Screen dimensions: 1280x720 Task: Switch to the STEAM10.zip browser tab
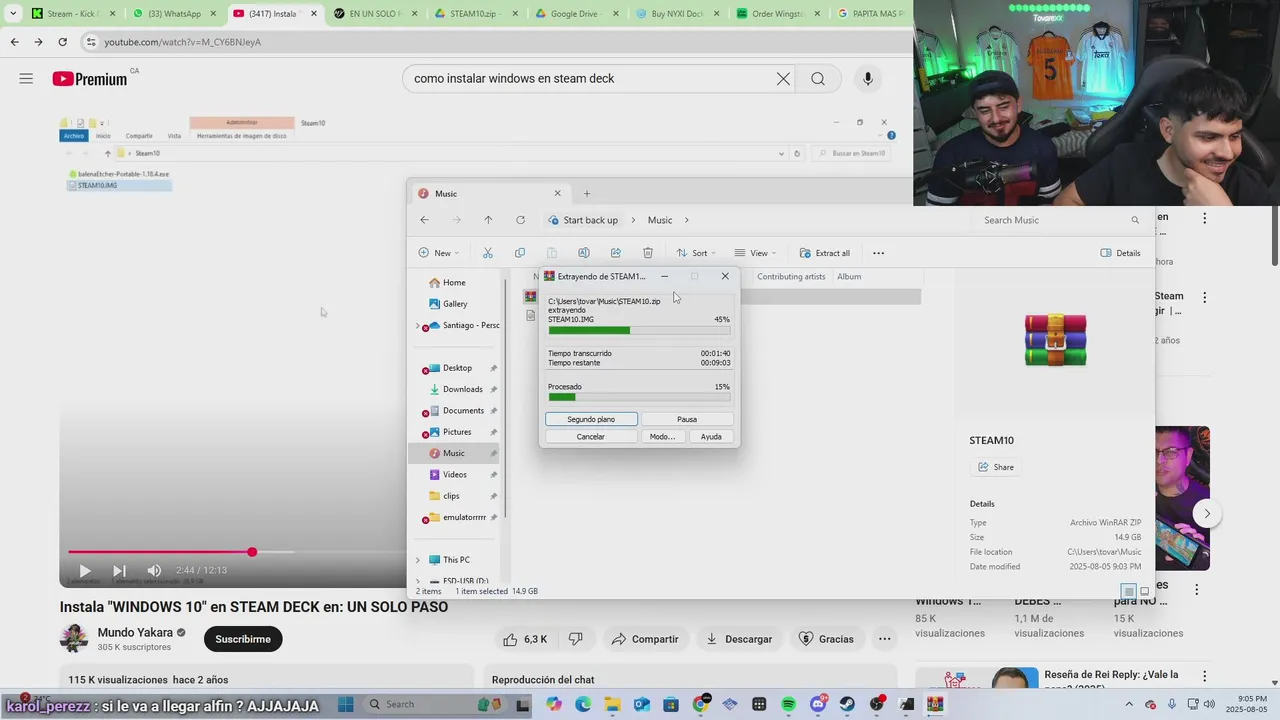(x=473, y=14)
